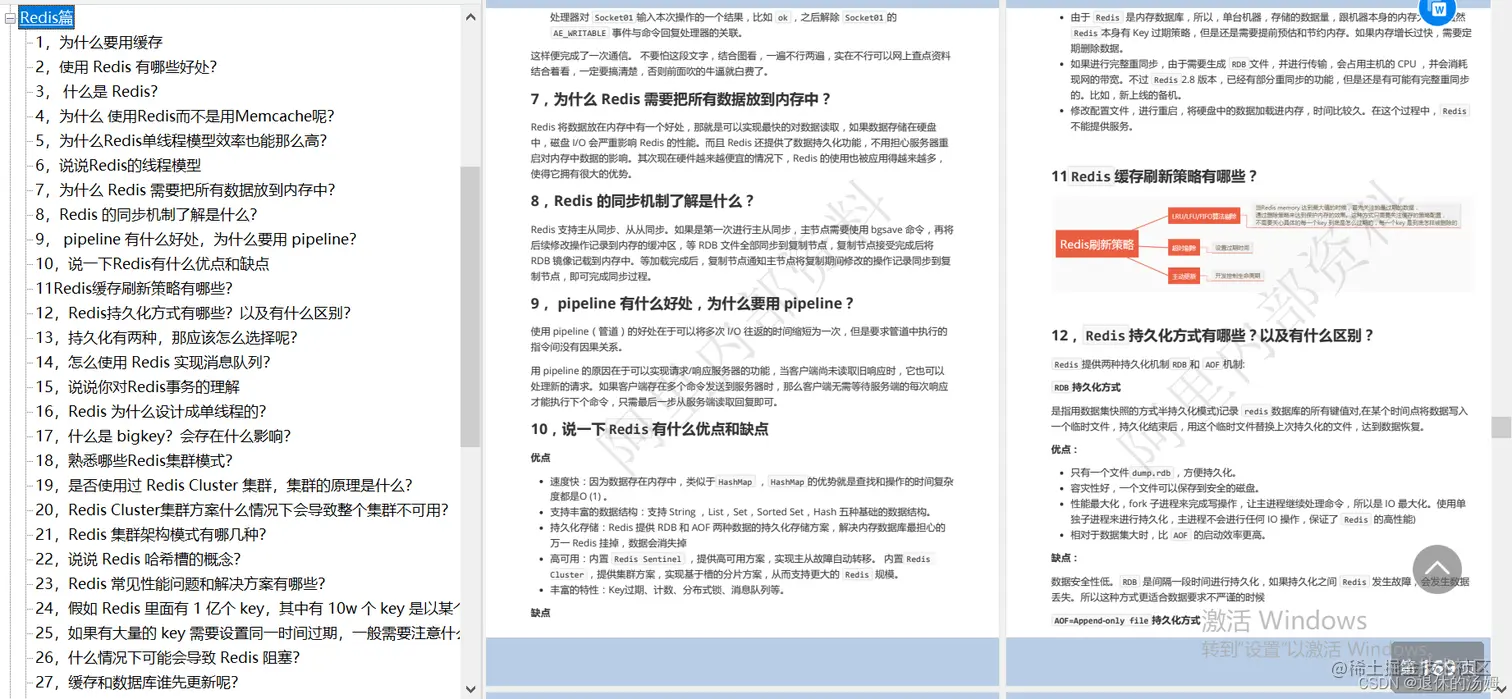1512x699 pixels.
Task: Open bookmark 3， 什么是 Redis?
Action: tap(96, 91)
